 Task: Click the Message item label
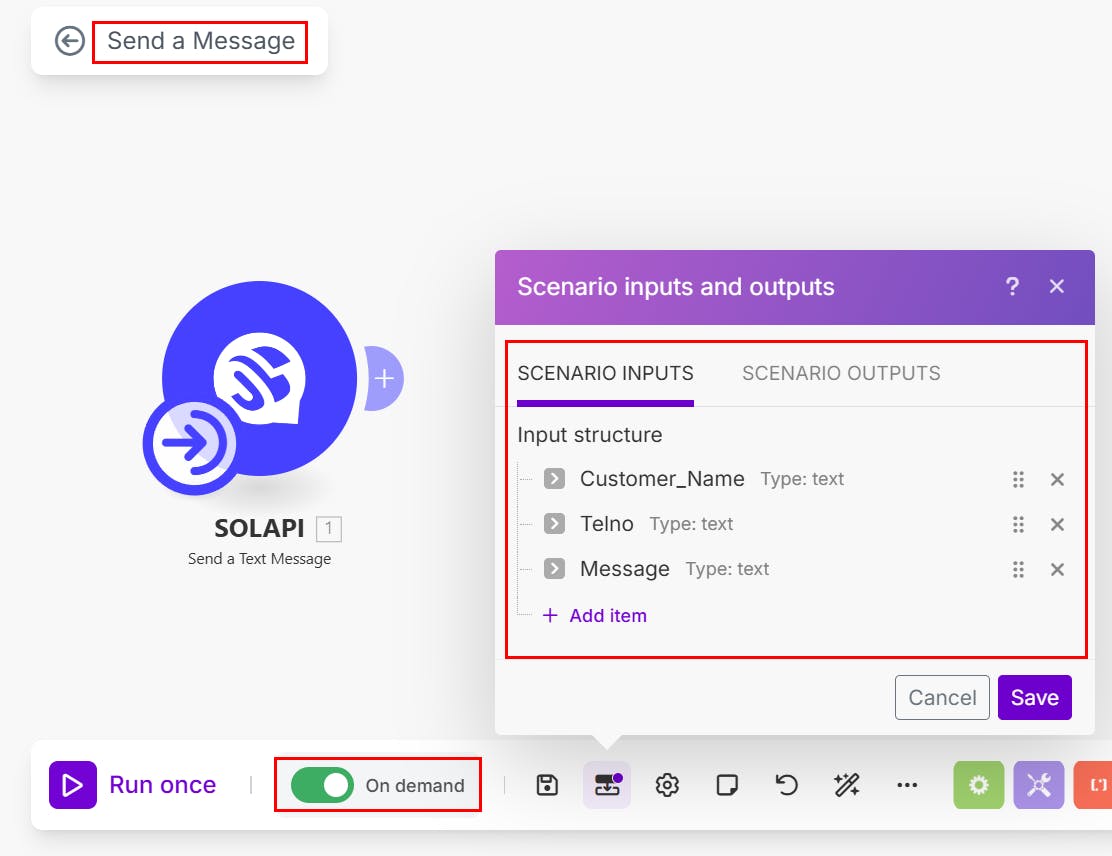[x=625, y=569]
